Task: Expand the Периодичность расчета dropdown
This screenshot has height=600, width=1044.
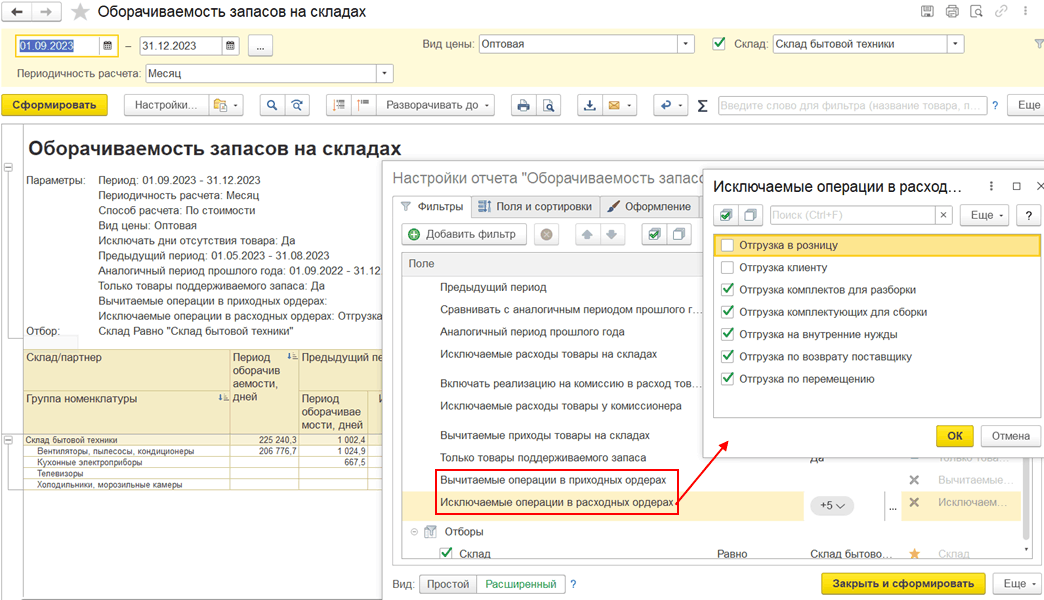Action: coord(384,74)
